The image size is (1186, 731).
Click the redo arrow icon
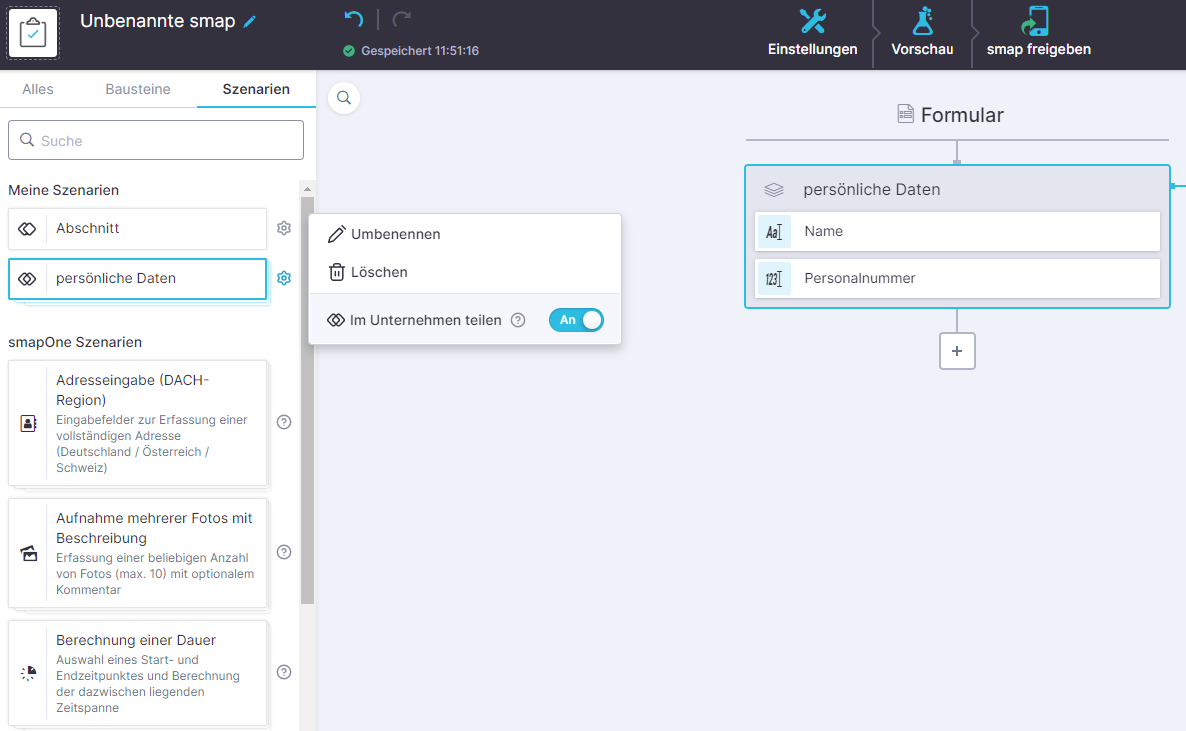401,19
